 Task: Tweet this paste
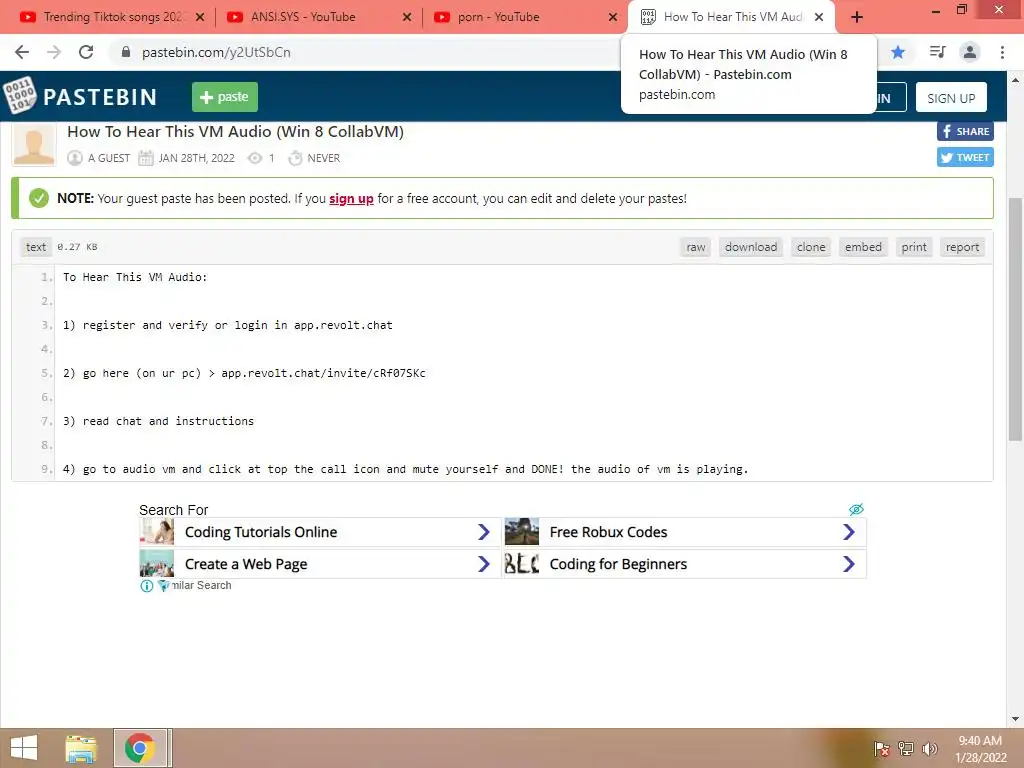click(965, 157)
